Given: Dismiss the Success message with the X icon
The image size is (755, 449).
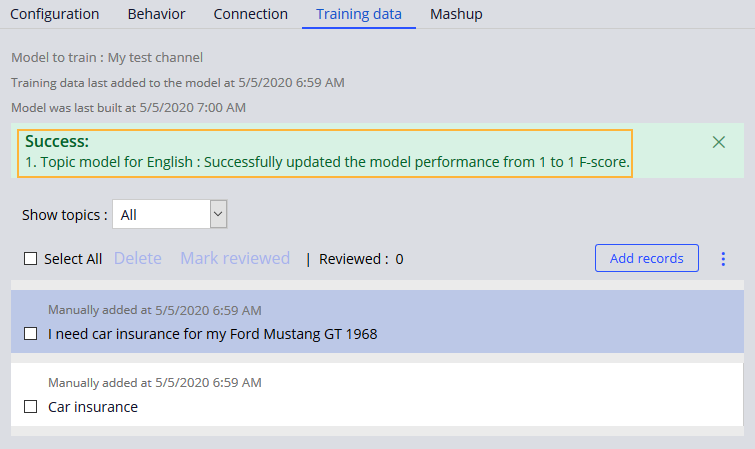Looking at the screenshot, I should pyautogui.click(x=718, y=142).
